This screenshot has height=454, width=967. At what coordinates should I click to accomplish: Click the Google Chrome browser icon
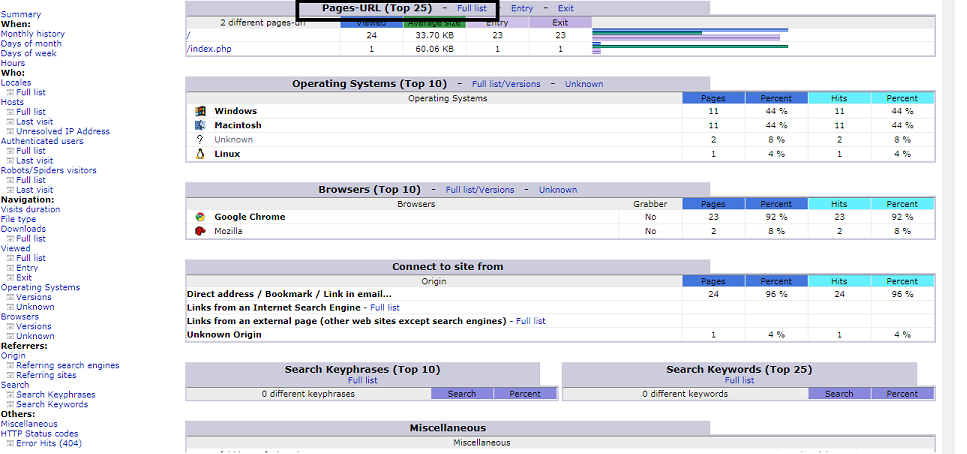pos(200,217)
